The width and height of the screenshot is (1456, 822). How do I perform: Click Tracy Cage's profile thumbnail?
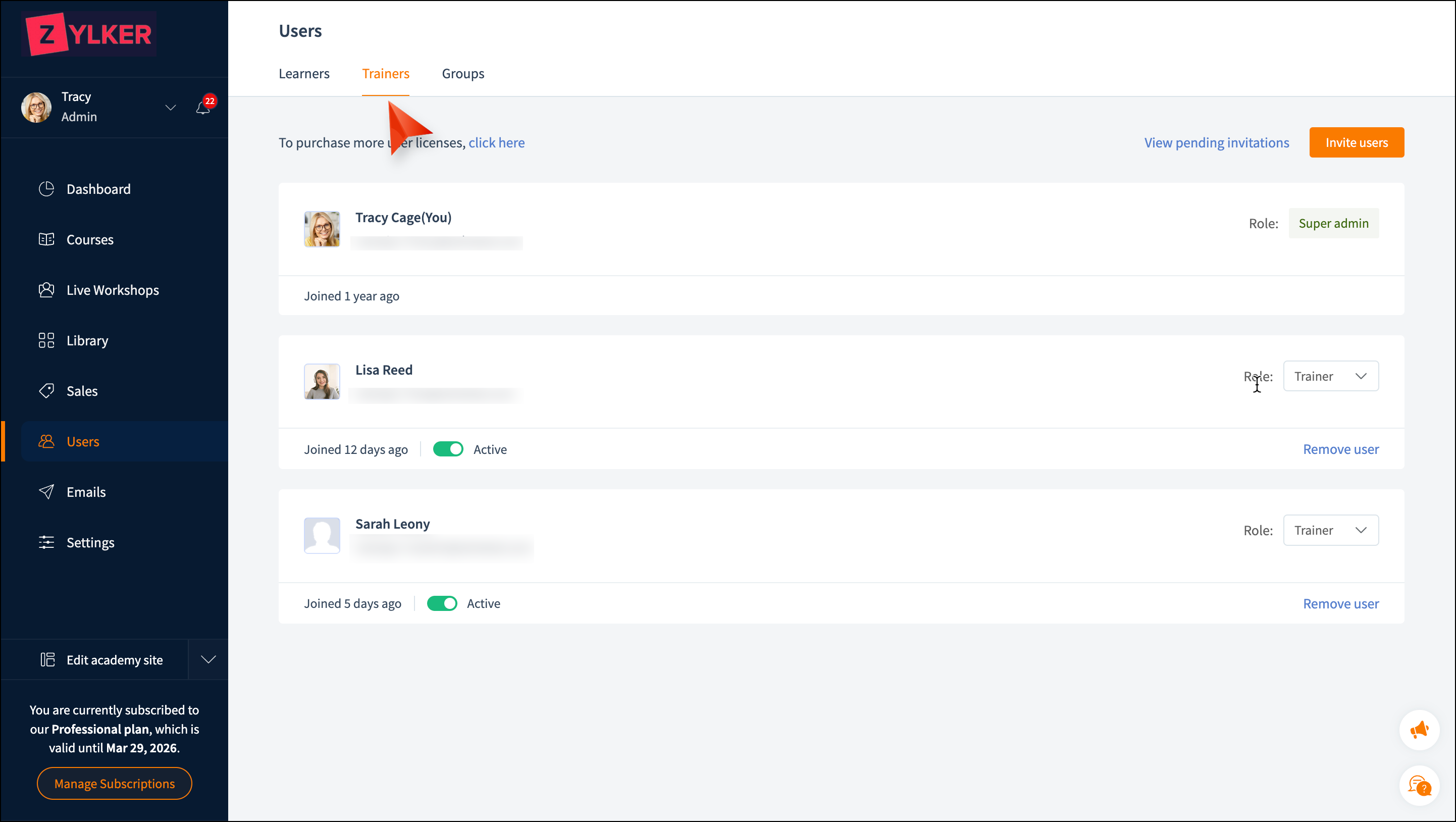[x=322, y=229]
